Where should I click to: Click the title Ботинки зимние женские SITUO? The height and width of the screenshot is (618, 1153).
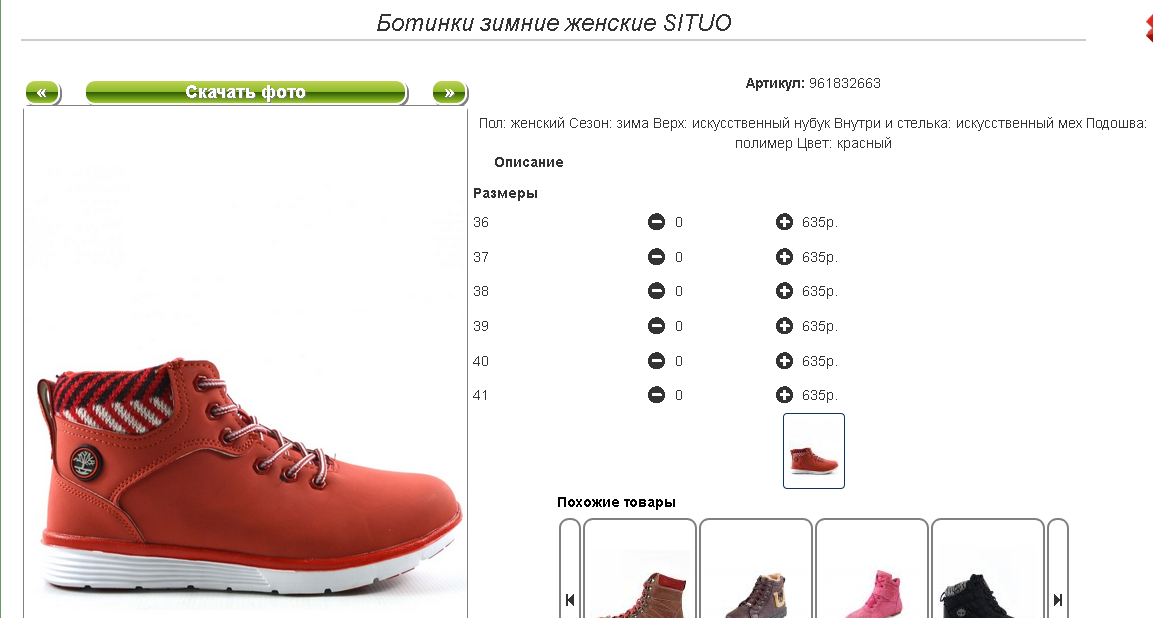pos(554,23)
